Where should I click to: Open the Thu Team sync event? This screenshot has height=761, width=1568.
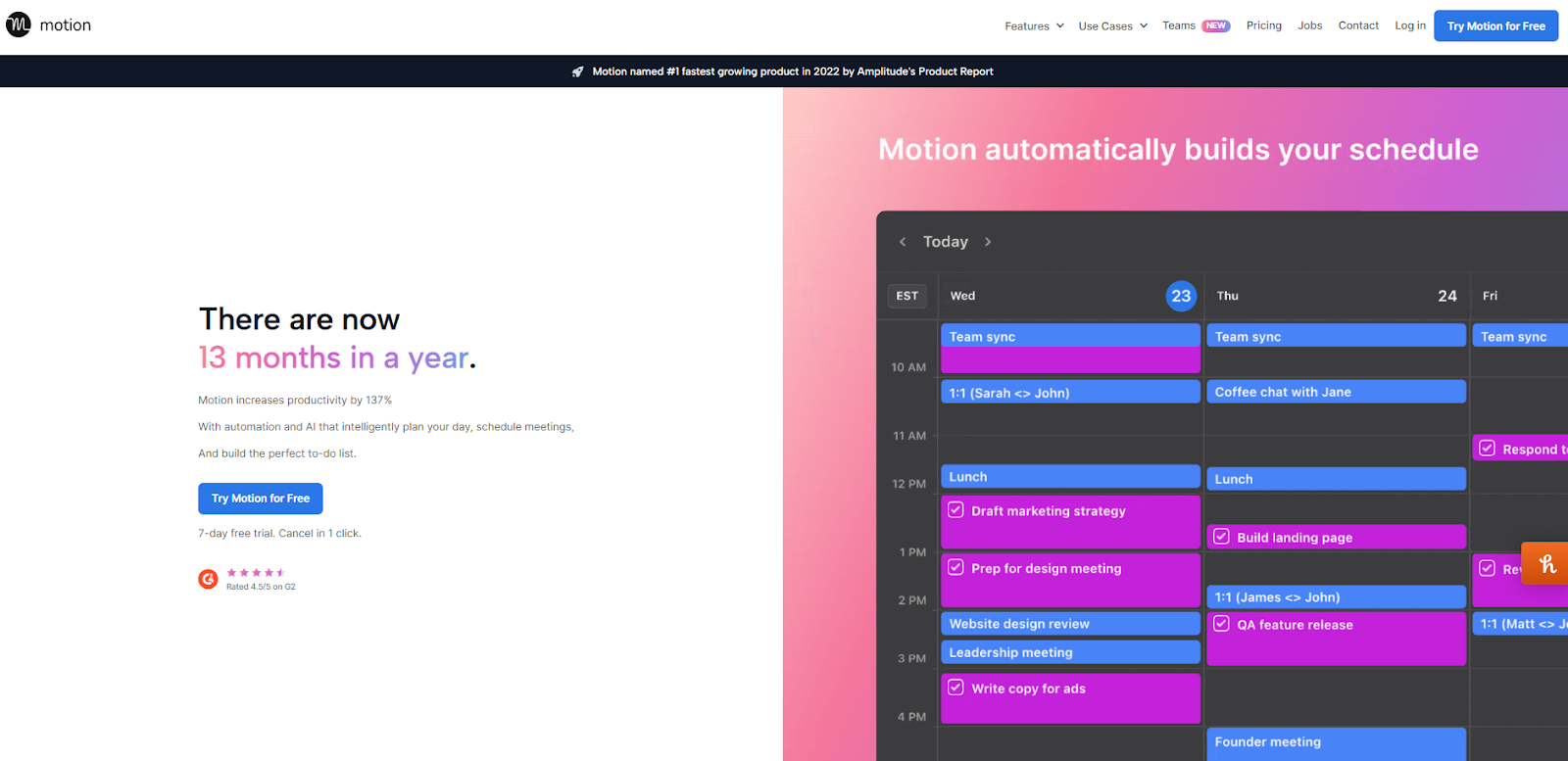click(x=1337, y=336)
